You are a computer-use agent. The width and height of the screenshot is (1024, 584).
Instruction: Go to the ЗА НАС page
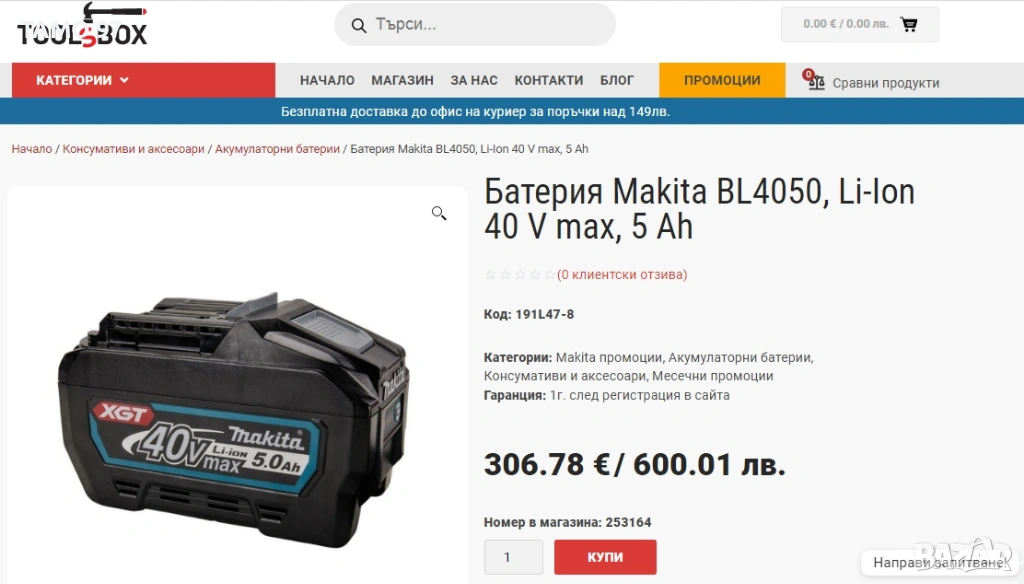coord(474,80)
